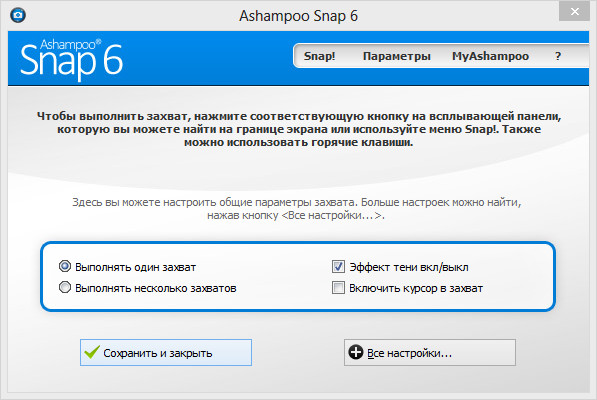Open the ? help menu
This screenshot has width=597, height=400.
point(558,56)
